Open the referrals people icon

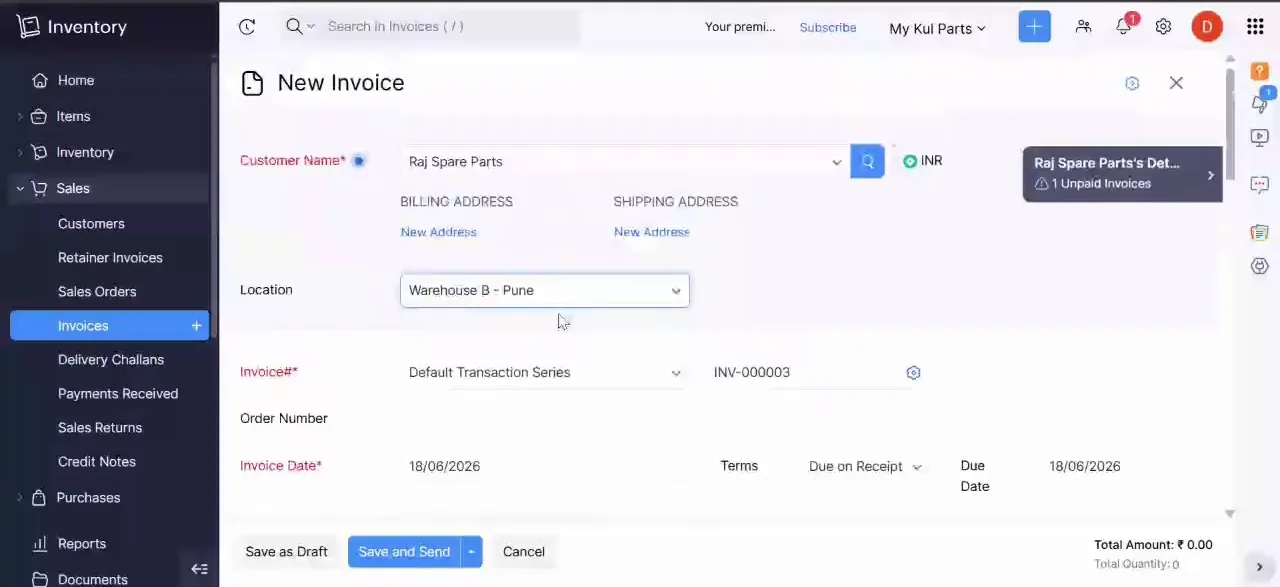click(1083, 27)
